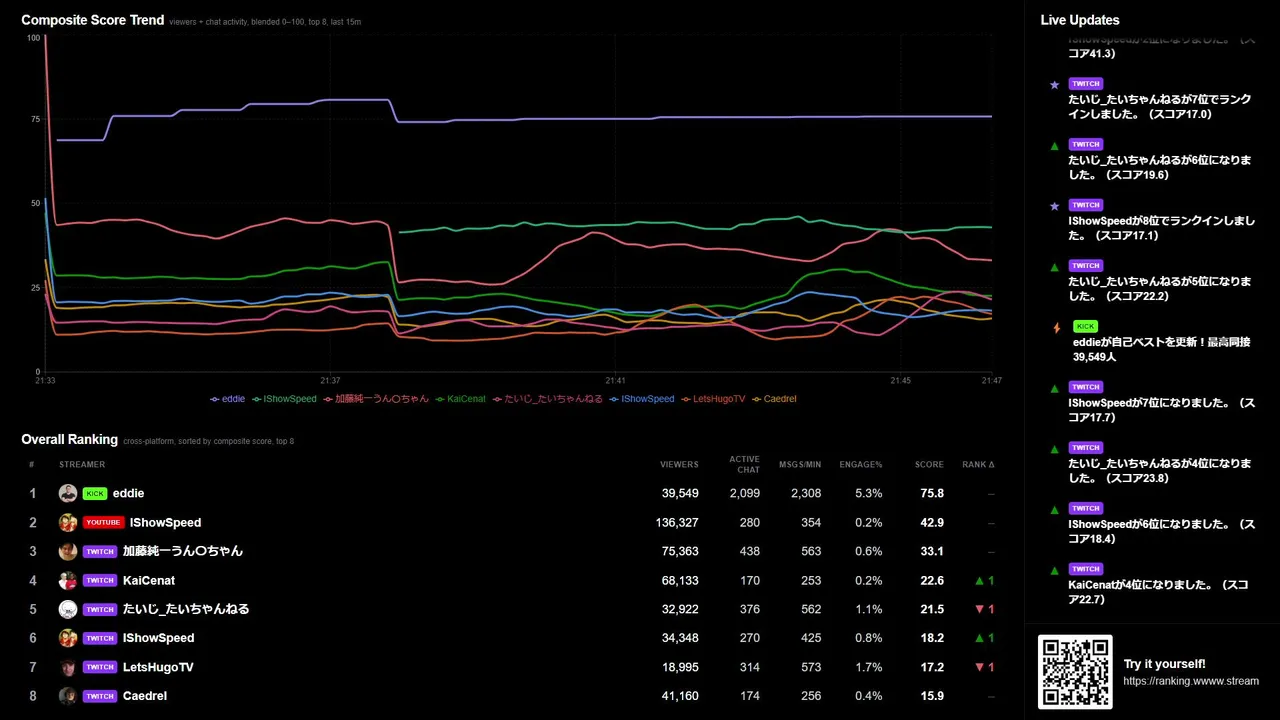Click avatar of rank 2 IShowSpeed row

coord(68,522)
